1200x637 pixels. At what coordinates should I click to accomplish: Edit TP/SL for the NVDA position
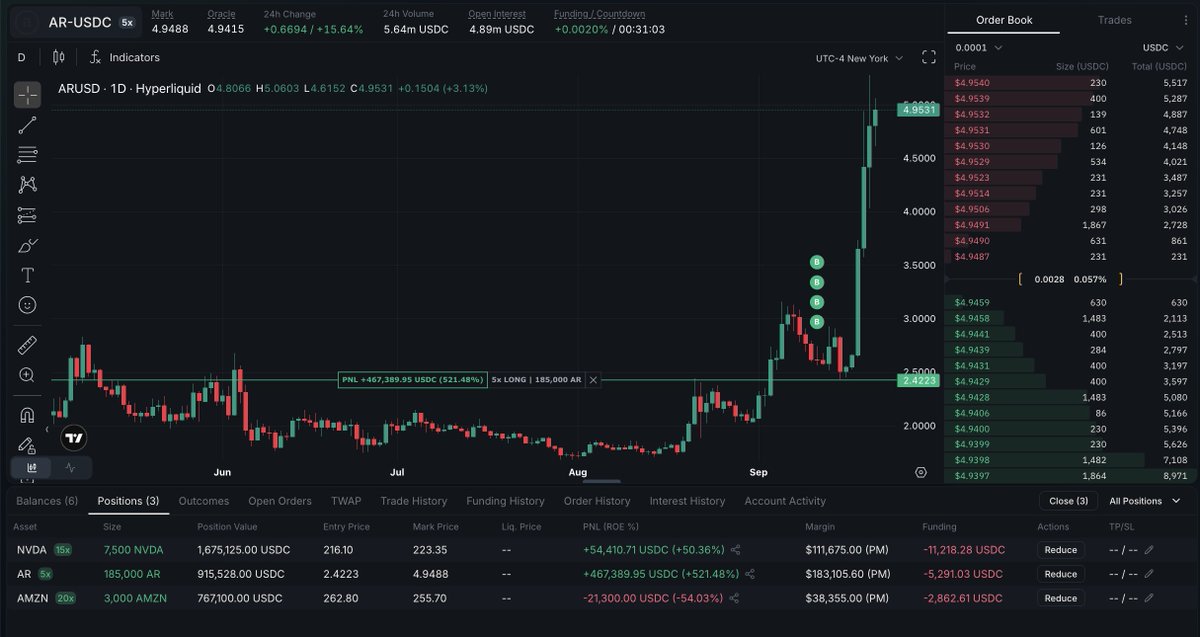pos(1149,550)
